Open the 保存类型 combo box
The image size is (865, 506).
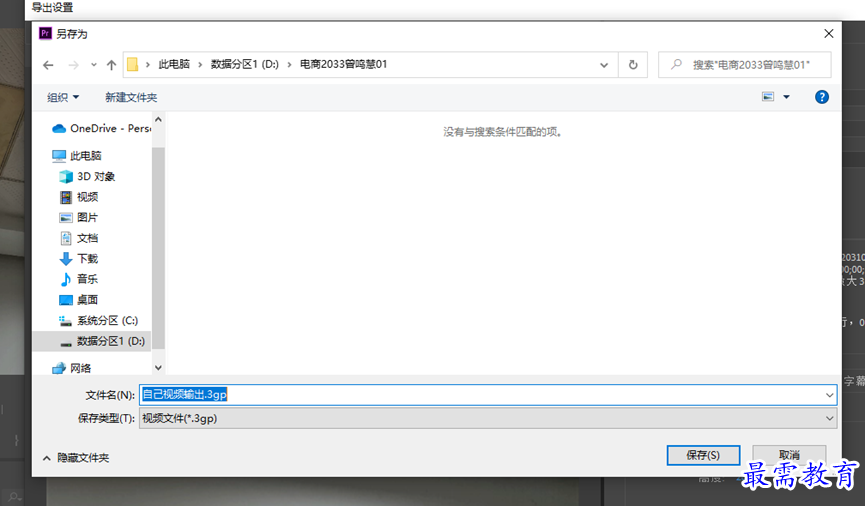click(488, 418)
